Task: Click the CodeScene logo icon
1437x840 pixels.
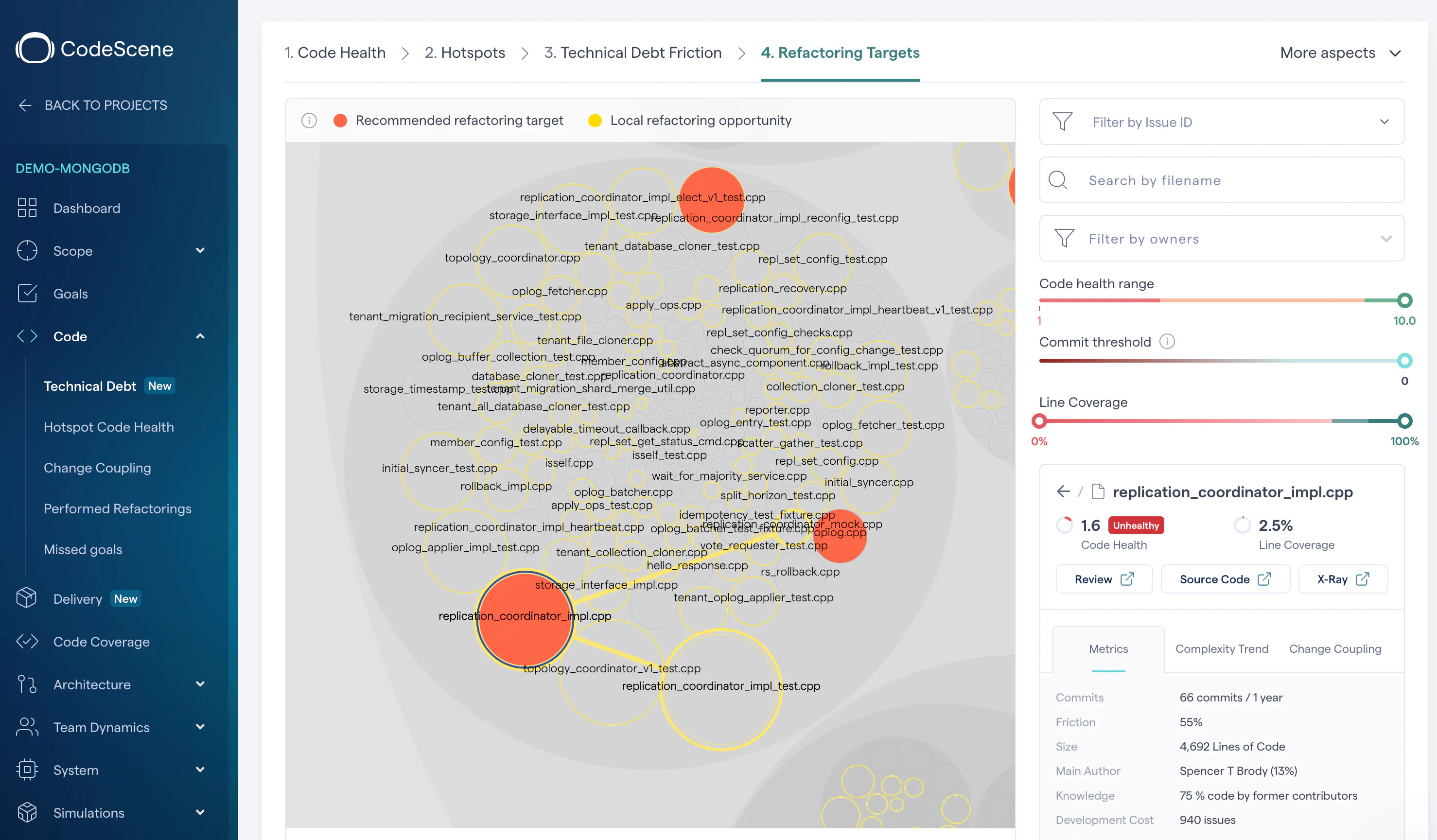Action: [35, 49]
